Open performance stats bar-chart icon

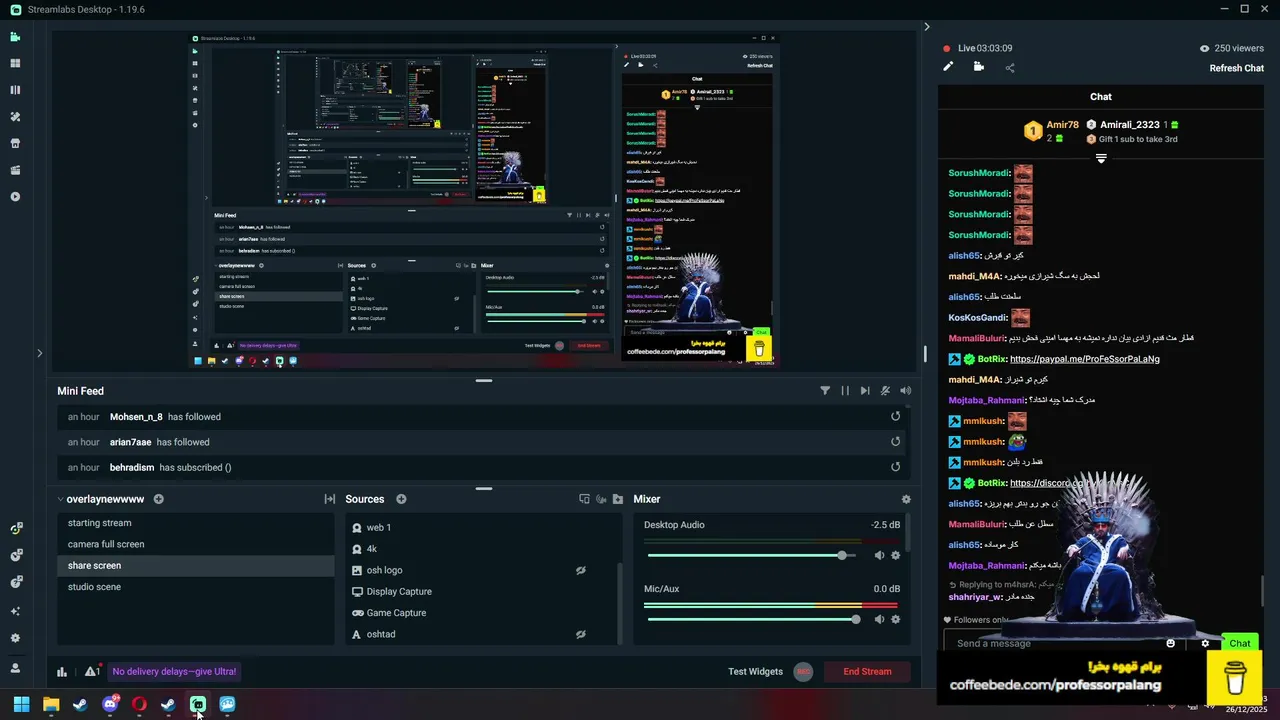[x=62, y=672]
